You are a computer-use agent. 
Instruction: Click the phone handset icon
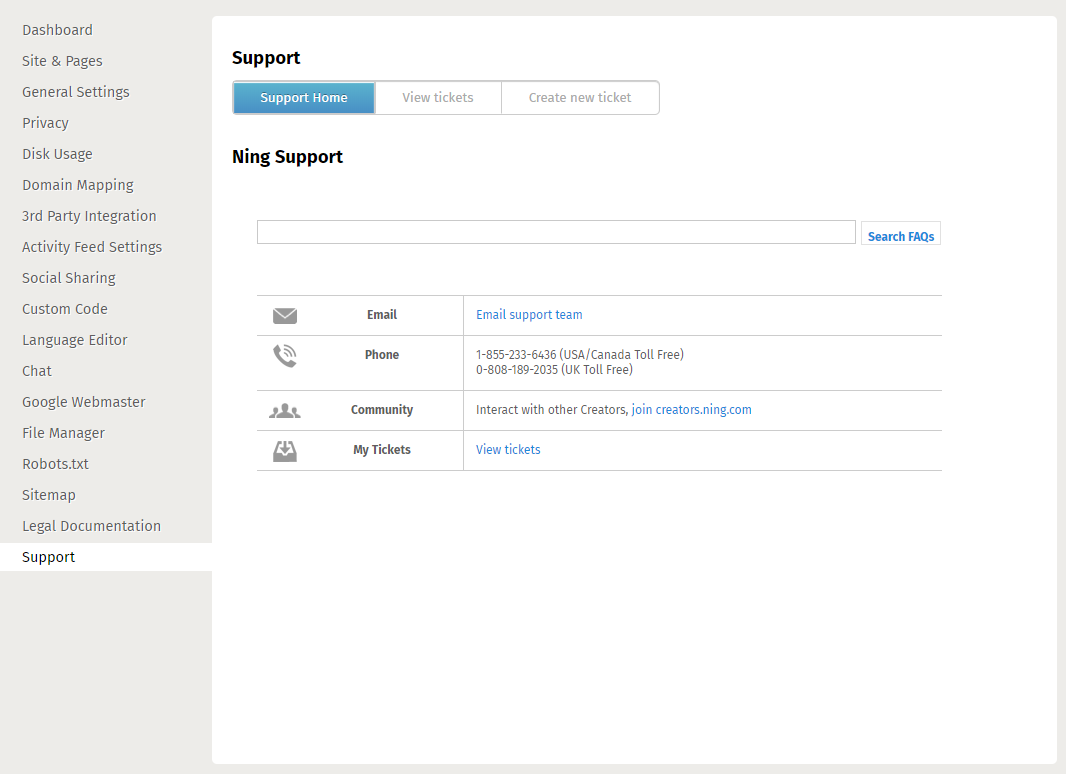[285, 356]
